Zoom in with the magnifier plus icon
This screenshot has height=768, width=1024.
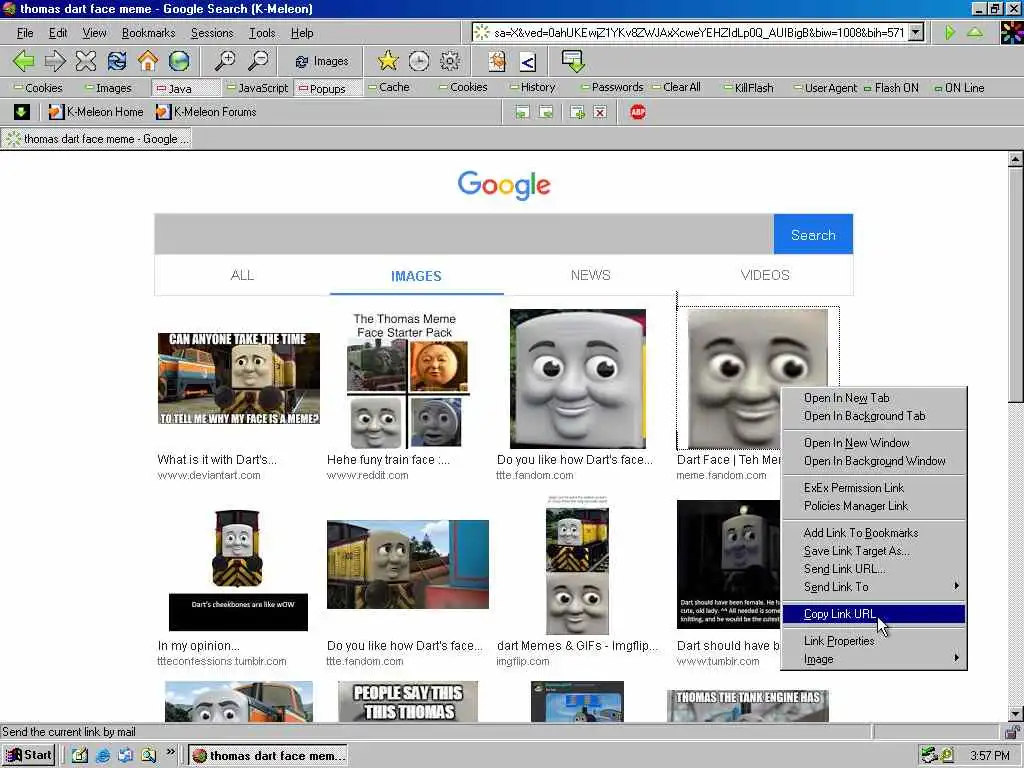pyautogui.click(x=225, y=61)
